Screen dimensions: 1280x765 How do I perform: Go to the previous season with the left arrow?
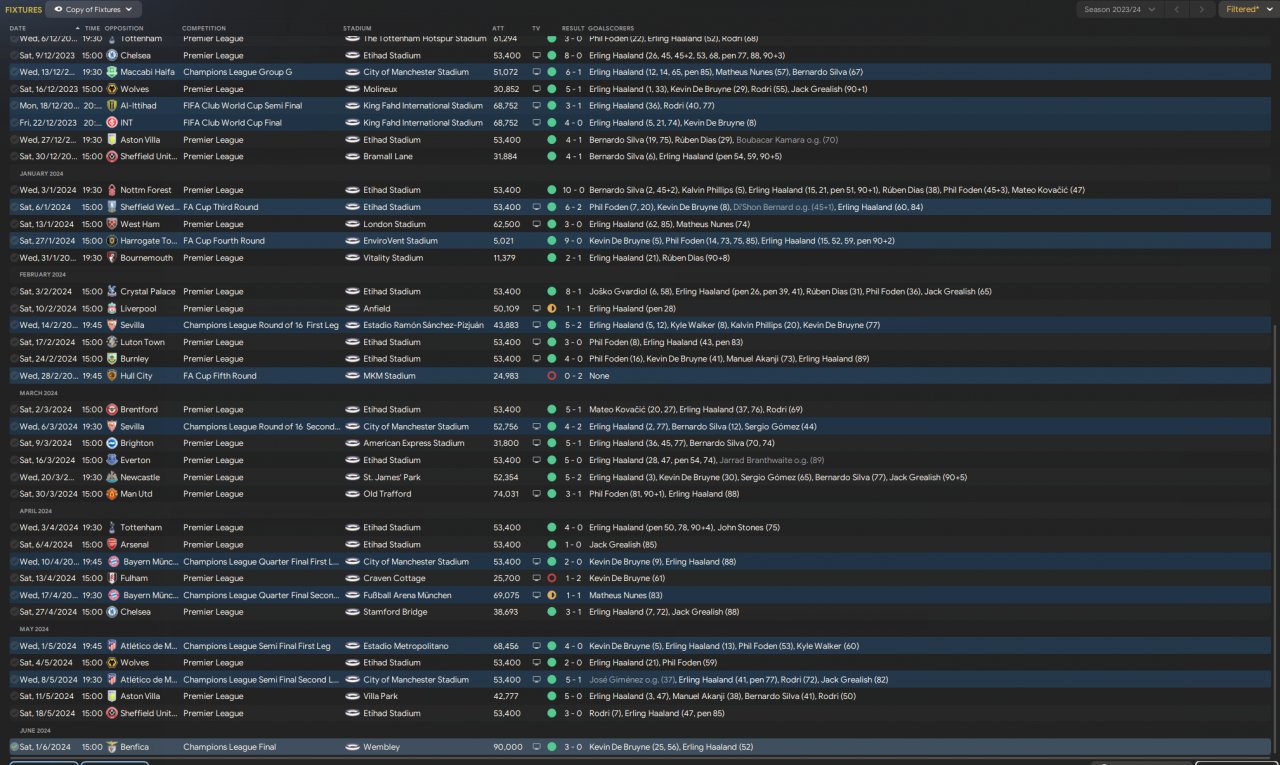(1178, 9)
